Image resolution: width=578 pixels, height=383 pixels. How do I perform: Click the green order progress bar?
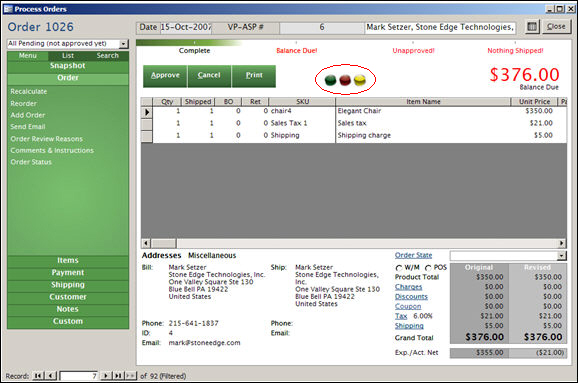pyautogui.click(x=189, y=43)
